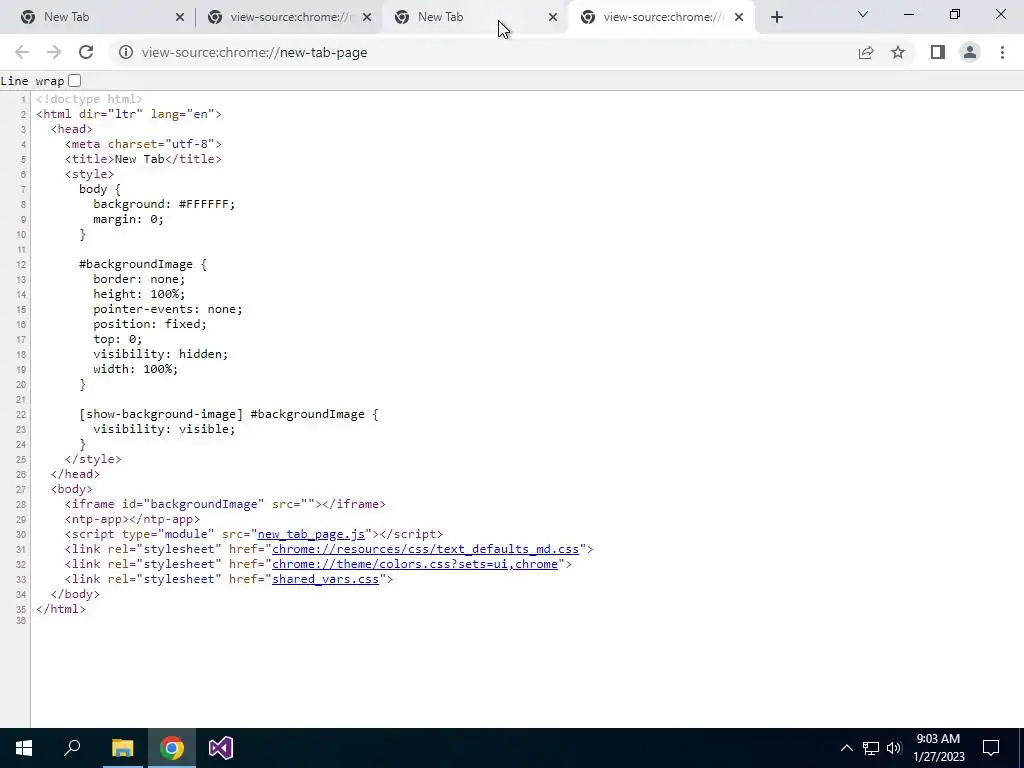The height and width of the screenshot is (768, 1024).
Task: Open the side panel
Action: coord(938,52)
